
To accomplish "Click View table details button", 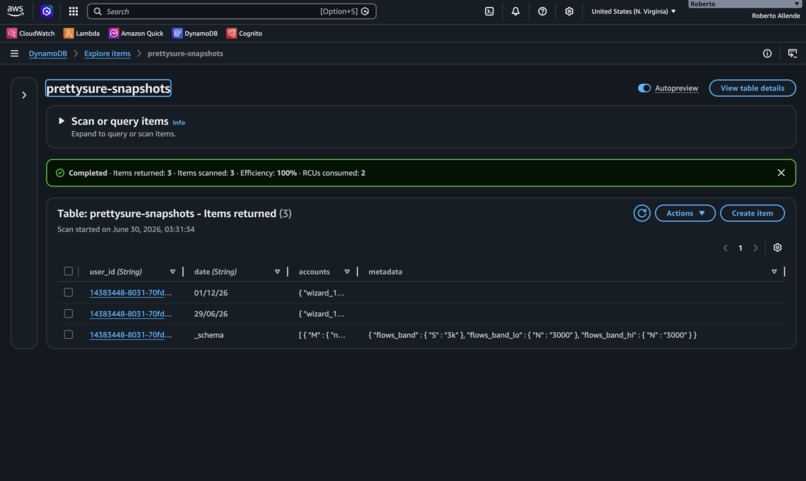I will tap(753, 88).
